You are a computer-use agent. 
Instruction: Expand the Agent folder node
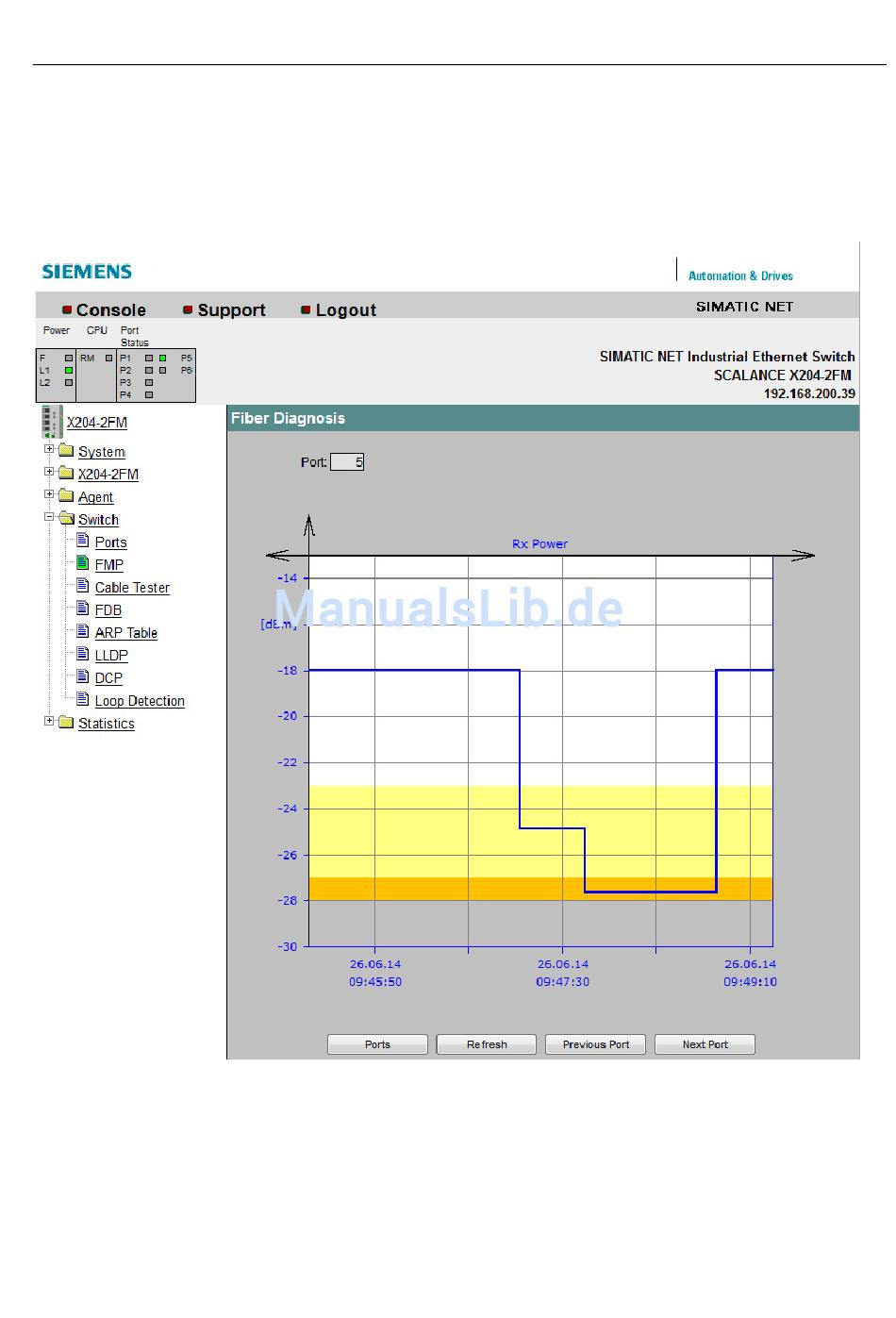pyautogui.click(x=49, y=494)
